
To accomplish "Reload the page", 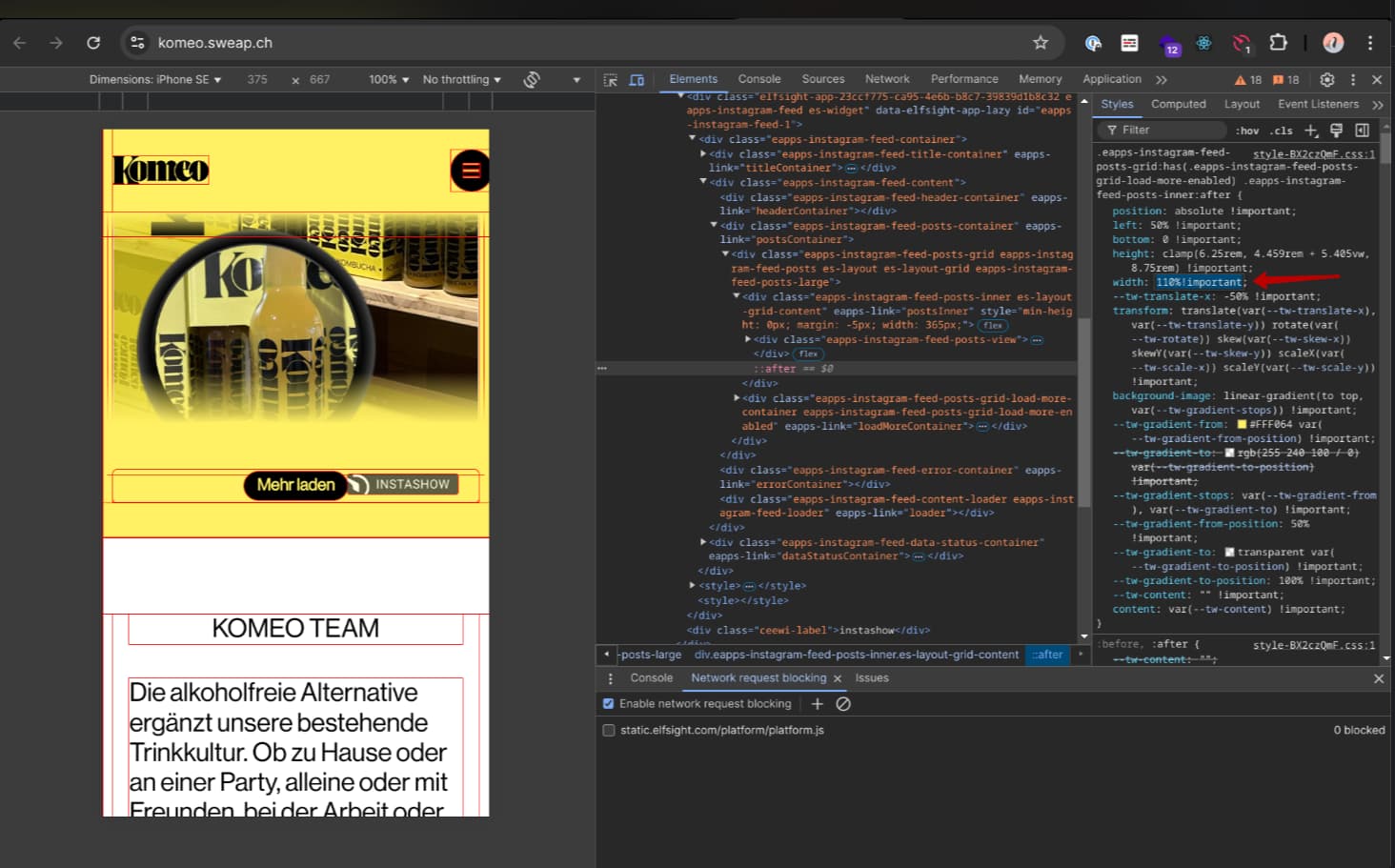I will [x=93, y=43].
